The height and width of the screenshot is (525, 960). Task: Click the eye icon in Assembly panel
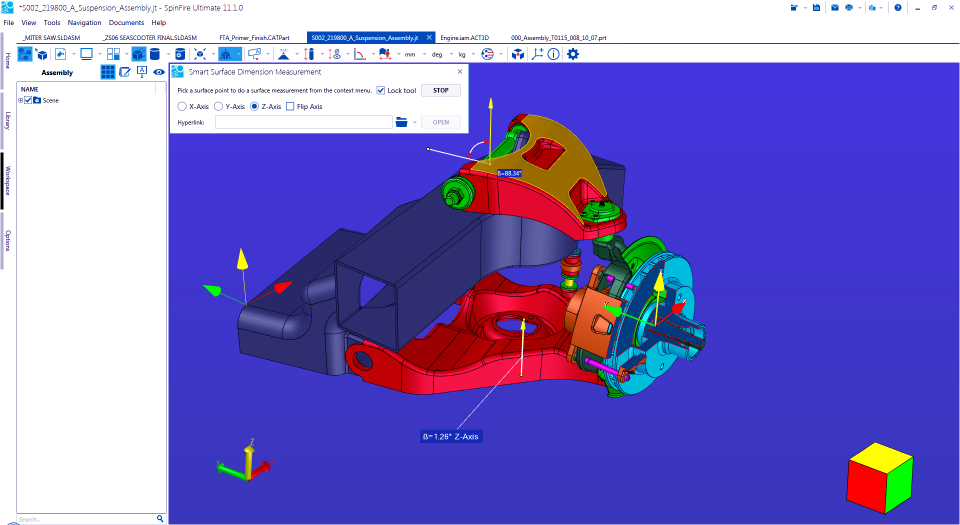click(158, 72)
